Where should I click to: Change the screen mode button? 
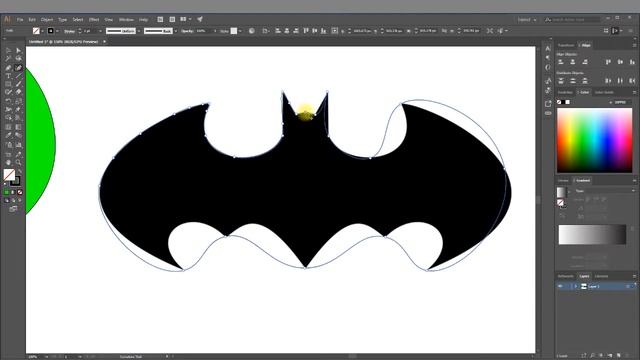(x=13, y=209)
